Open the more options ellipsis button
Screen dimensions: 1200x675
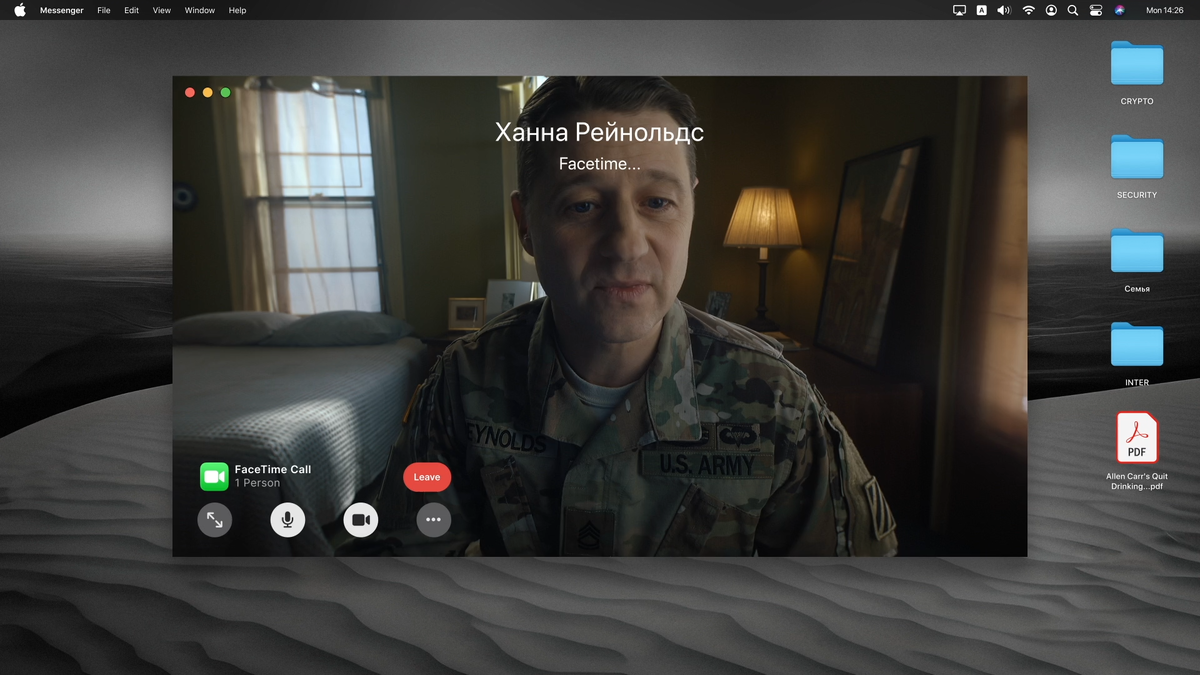[x=434, y=520]
